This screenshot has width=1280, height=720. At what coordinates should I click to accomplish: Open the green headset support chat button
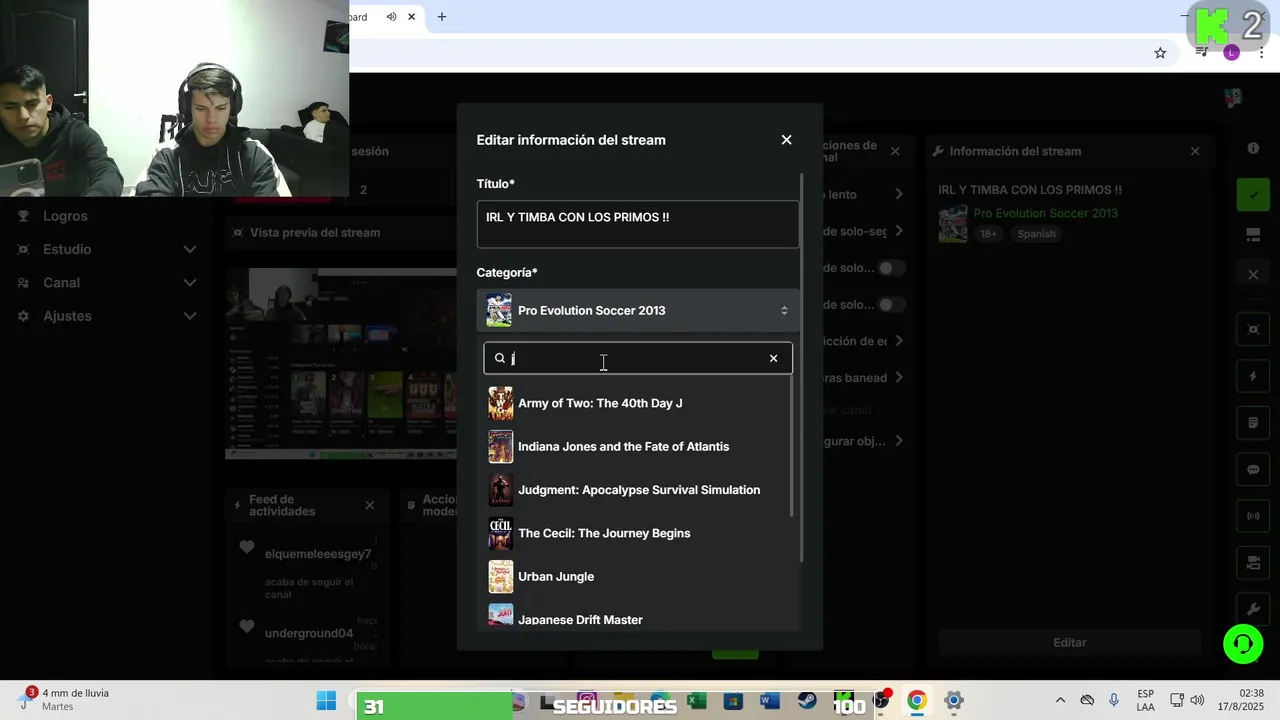point(1243,644)
